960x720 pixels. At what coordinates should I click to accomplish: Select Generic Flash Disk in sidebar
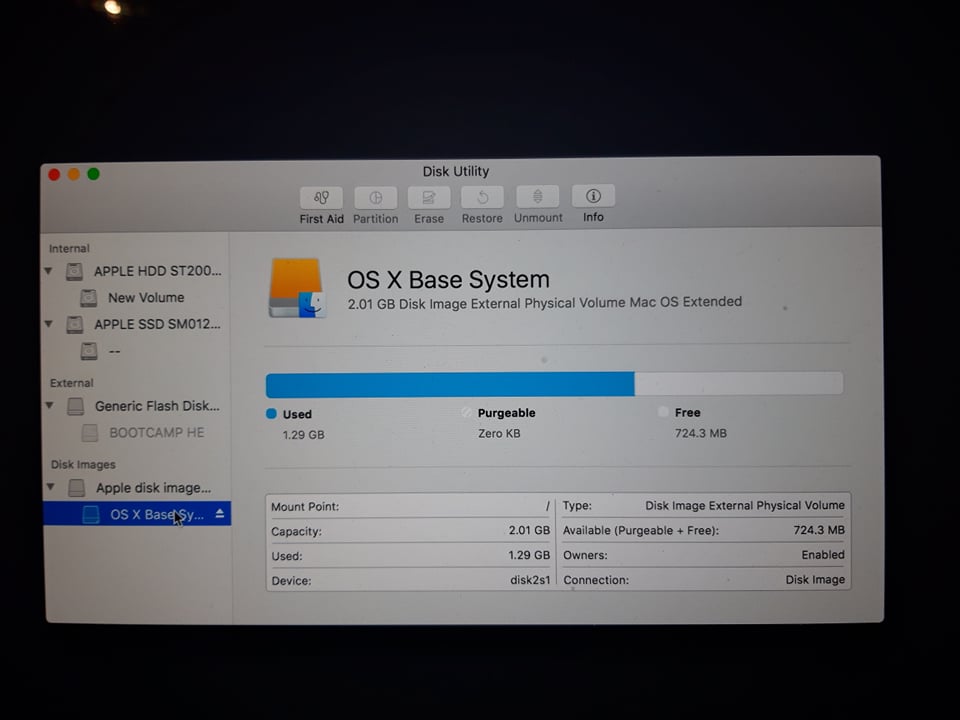pos(137,406)
